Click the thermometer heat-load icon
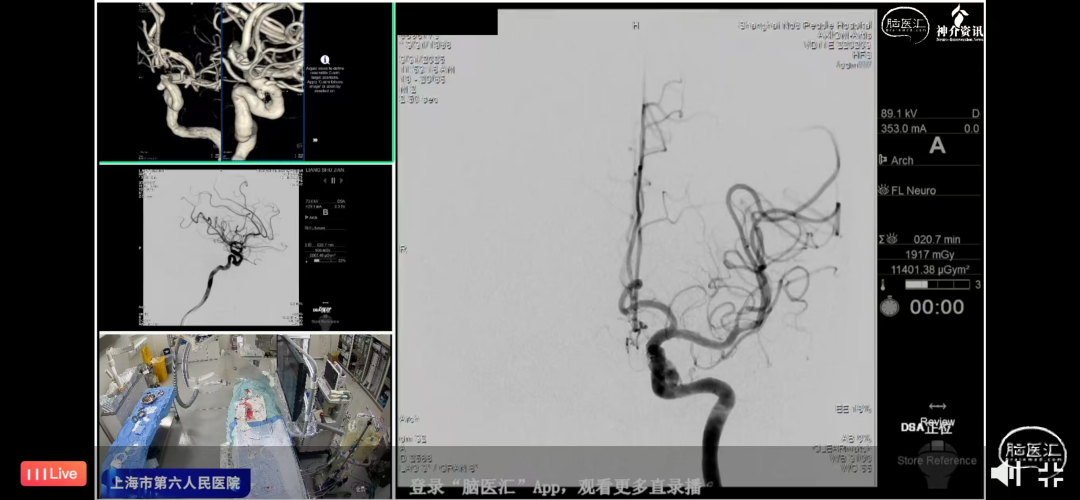The image size is (1080, 500). (x=884, y=284)
